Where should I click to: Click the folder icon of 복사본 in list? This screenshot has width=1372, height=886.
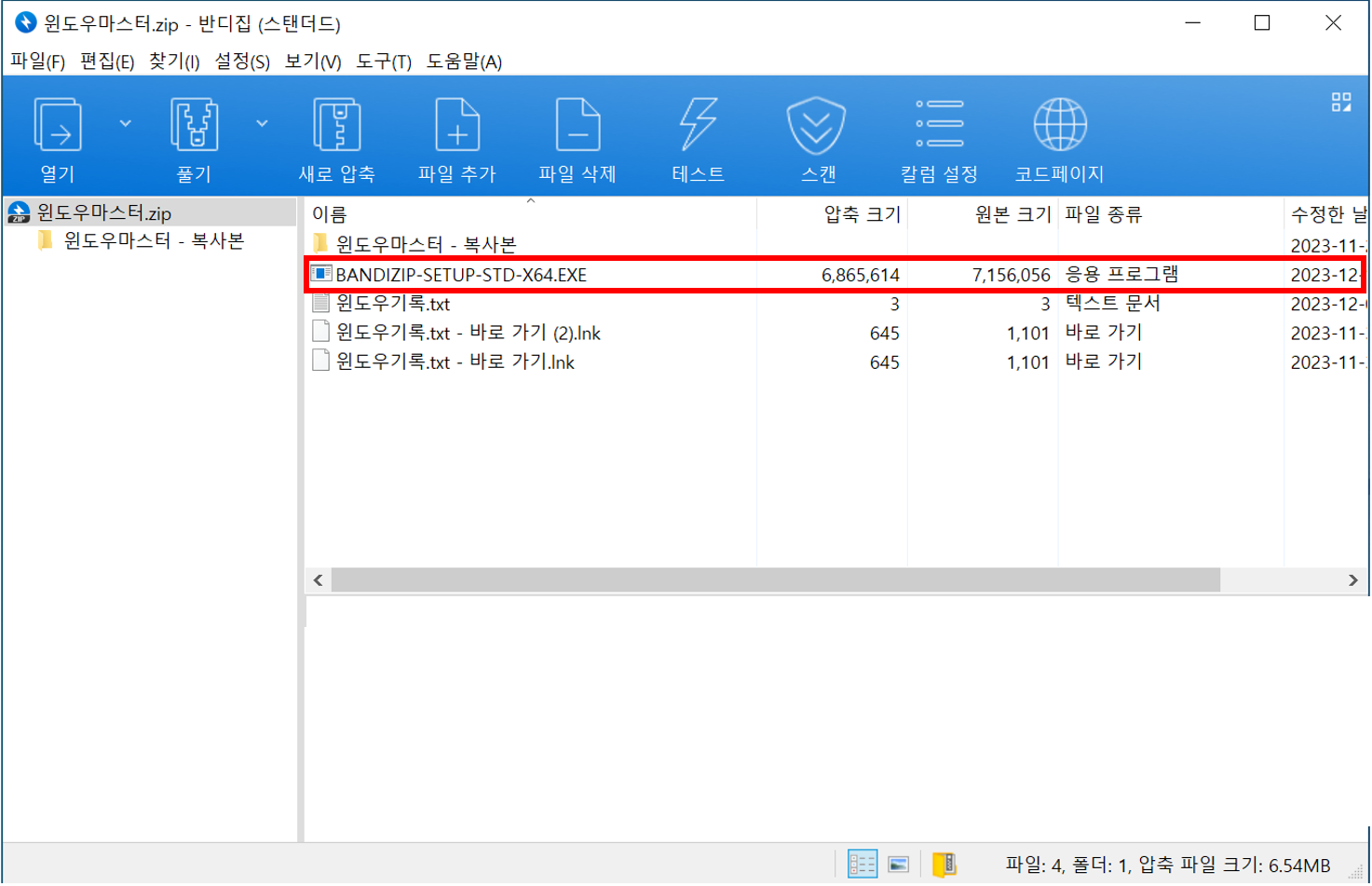point(320,244)
